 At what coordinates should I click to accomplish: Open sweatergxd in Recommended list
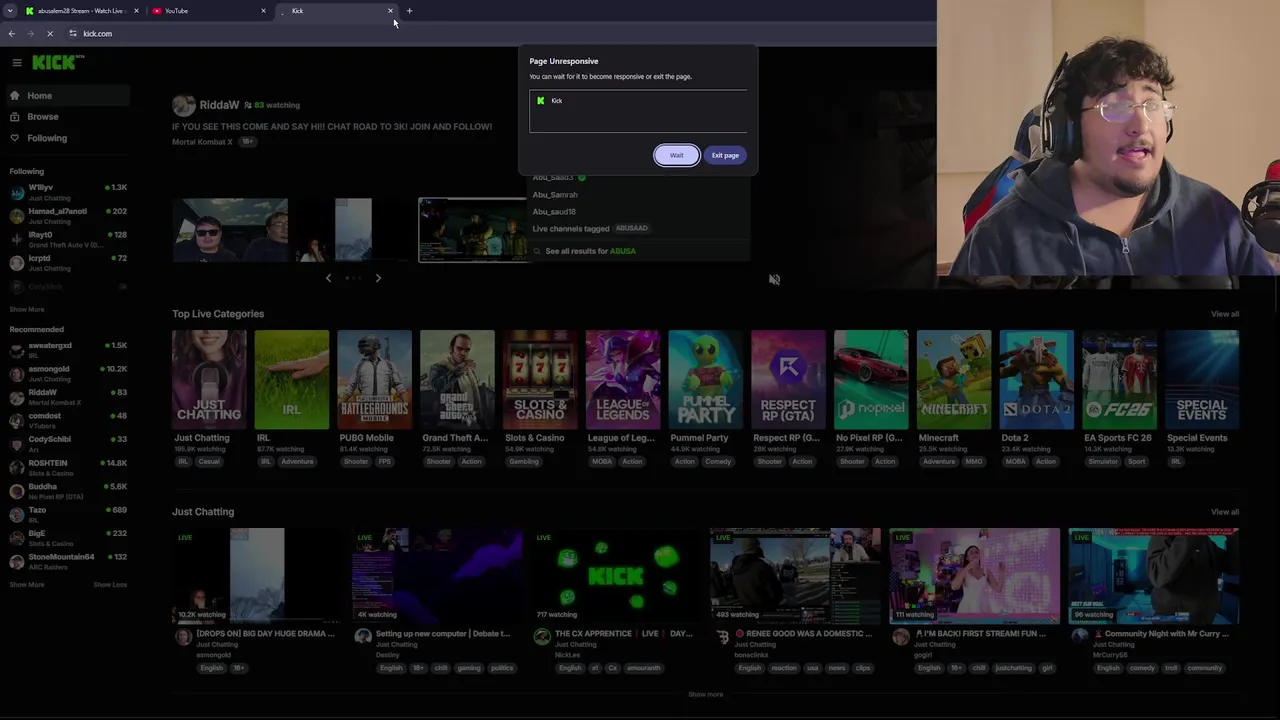coord(68,350)
